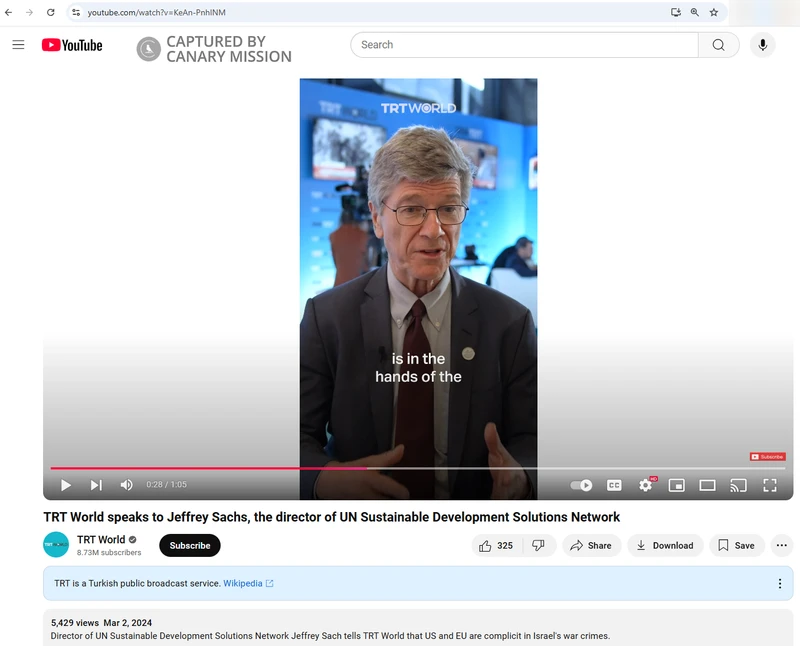Click the '8.73M subscribers' text

[109, 553]
